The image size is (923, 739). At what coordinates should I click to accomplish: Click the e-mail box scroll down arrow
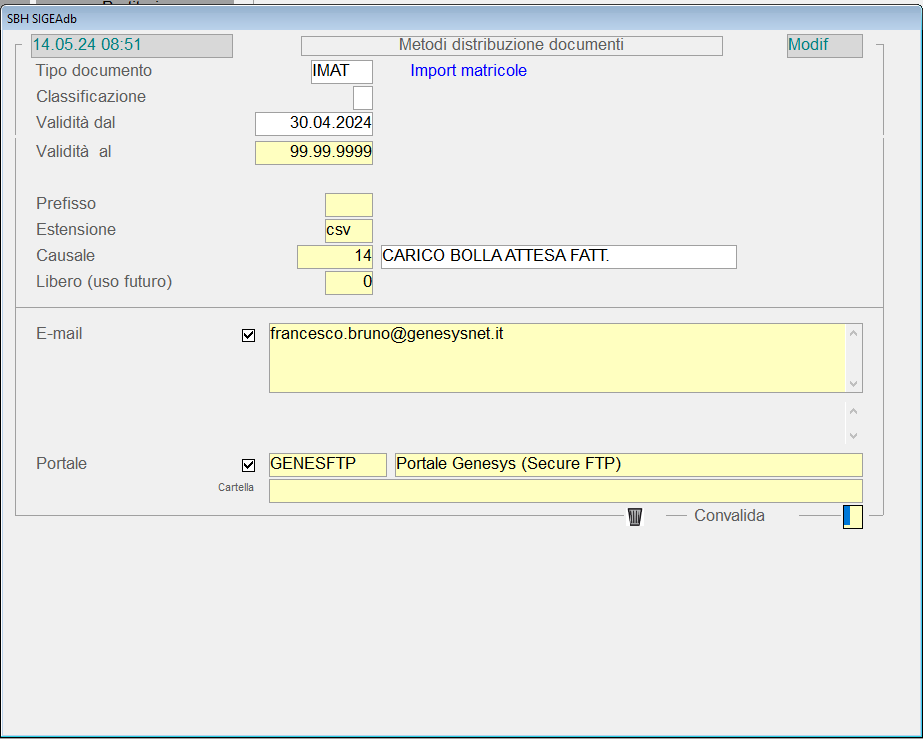point(853,383)
